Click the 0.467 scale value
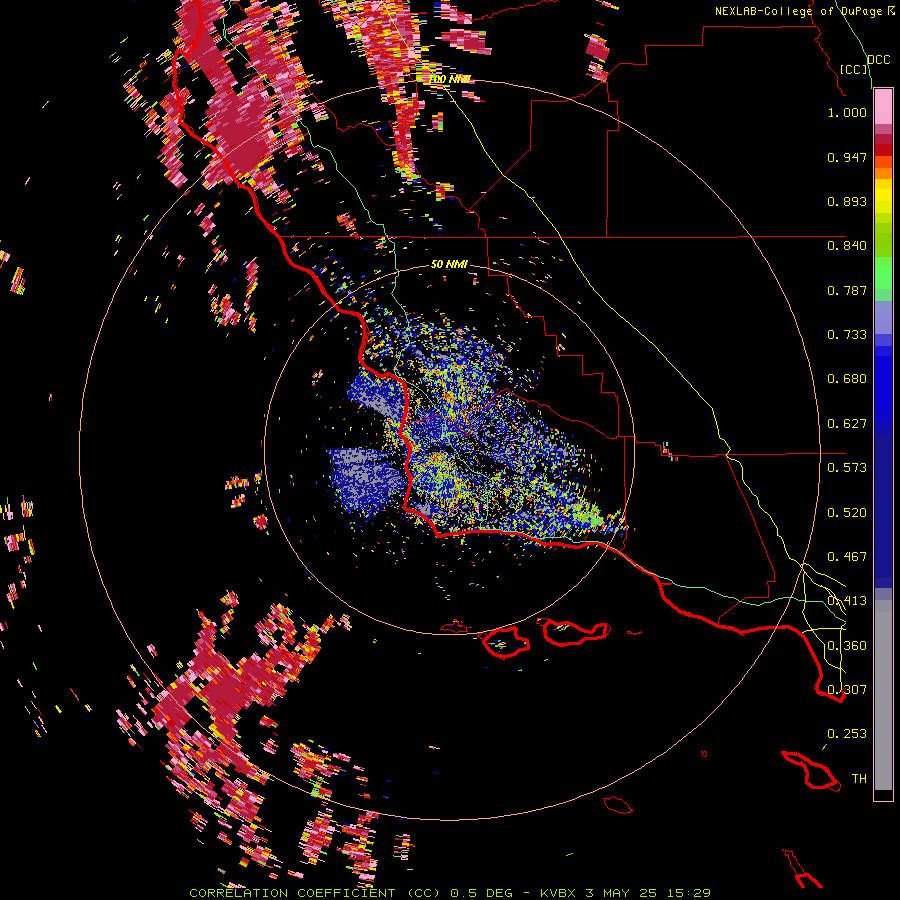Screen dimensions: 900x900 [847, 557]
